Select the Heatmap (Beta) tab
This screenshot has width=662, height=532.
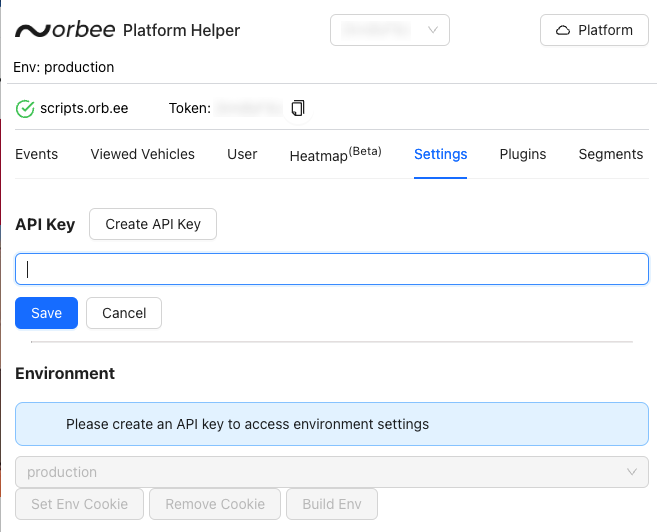coord(335,154)
